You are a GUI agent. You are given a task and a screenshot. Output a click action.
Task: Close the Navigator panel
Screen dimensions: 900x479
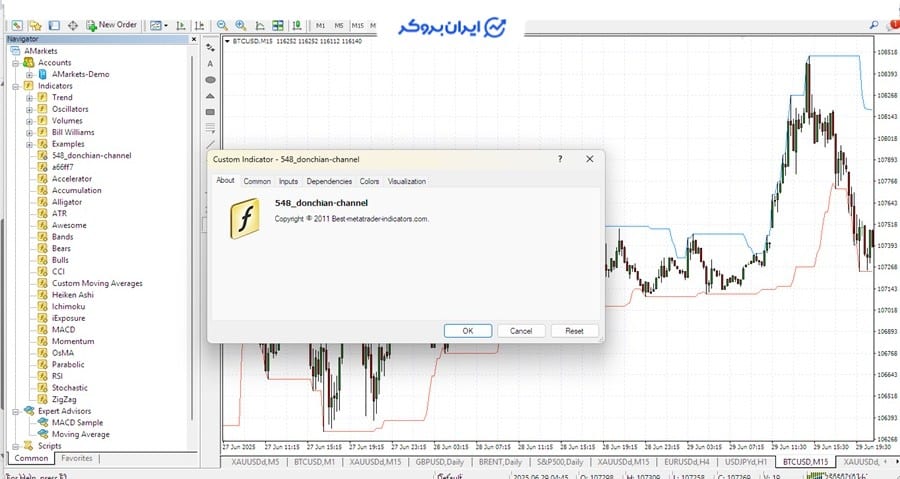(x=193, y=39)
